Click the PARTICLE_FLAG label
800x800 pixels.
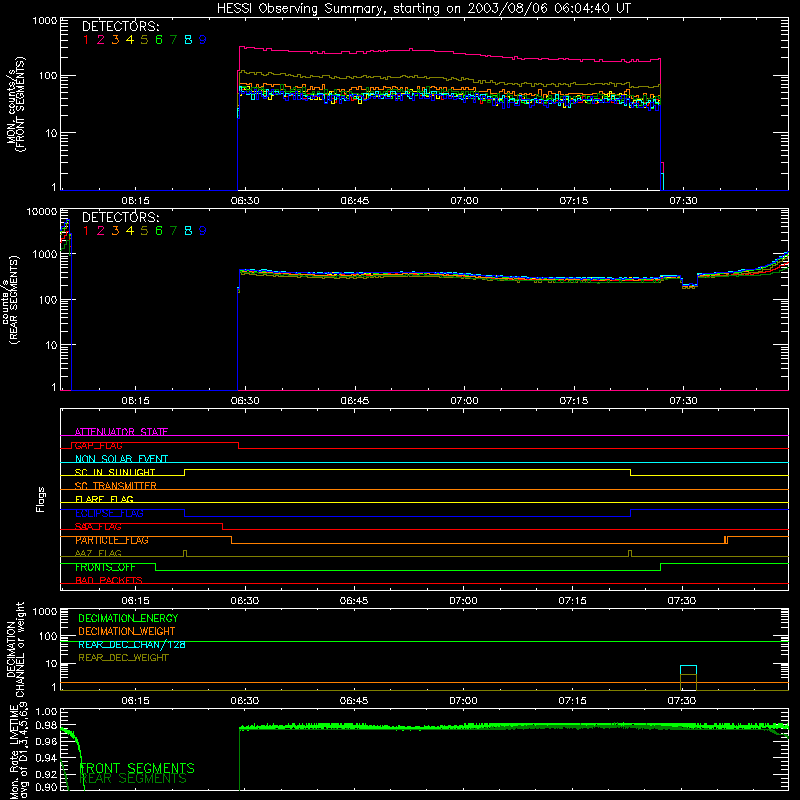coord(112,540)
